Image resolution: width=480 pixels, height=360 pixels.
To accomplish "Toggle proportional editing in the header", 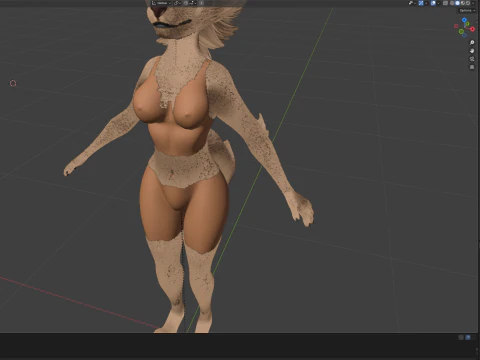I will click(201, 3).
